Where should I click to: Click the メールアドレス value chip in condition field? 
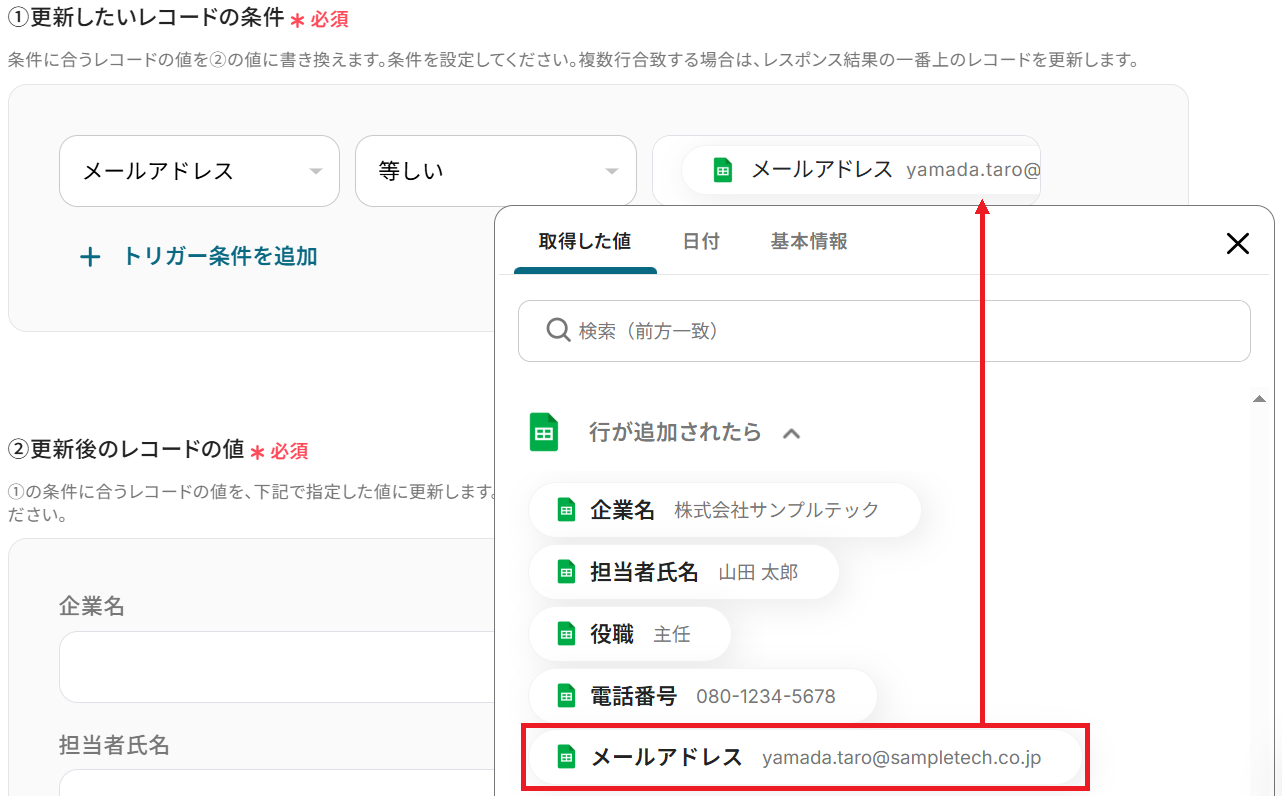(x=861, y=170)
